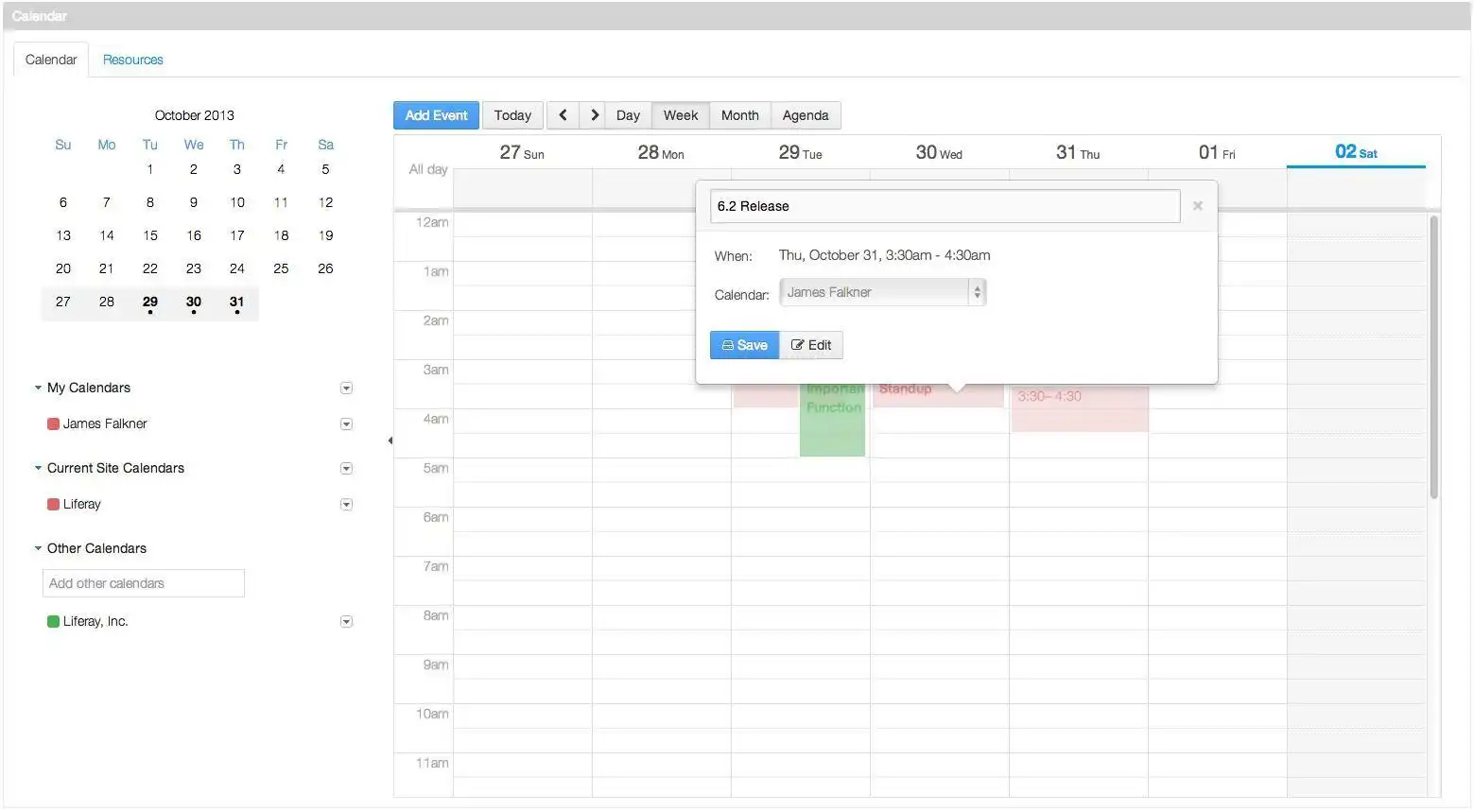This screenshot has width=1474, height=812.
Task: Collapse the My Calendars section
Action: [x=38, y=388]
